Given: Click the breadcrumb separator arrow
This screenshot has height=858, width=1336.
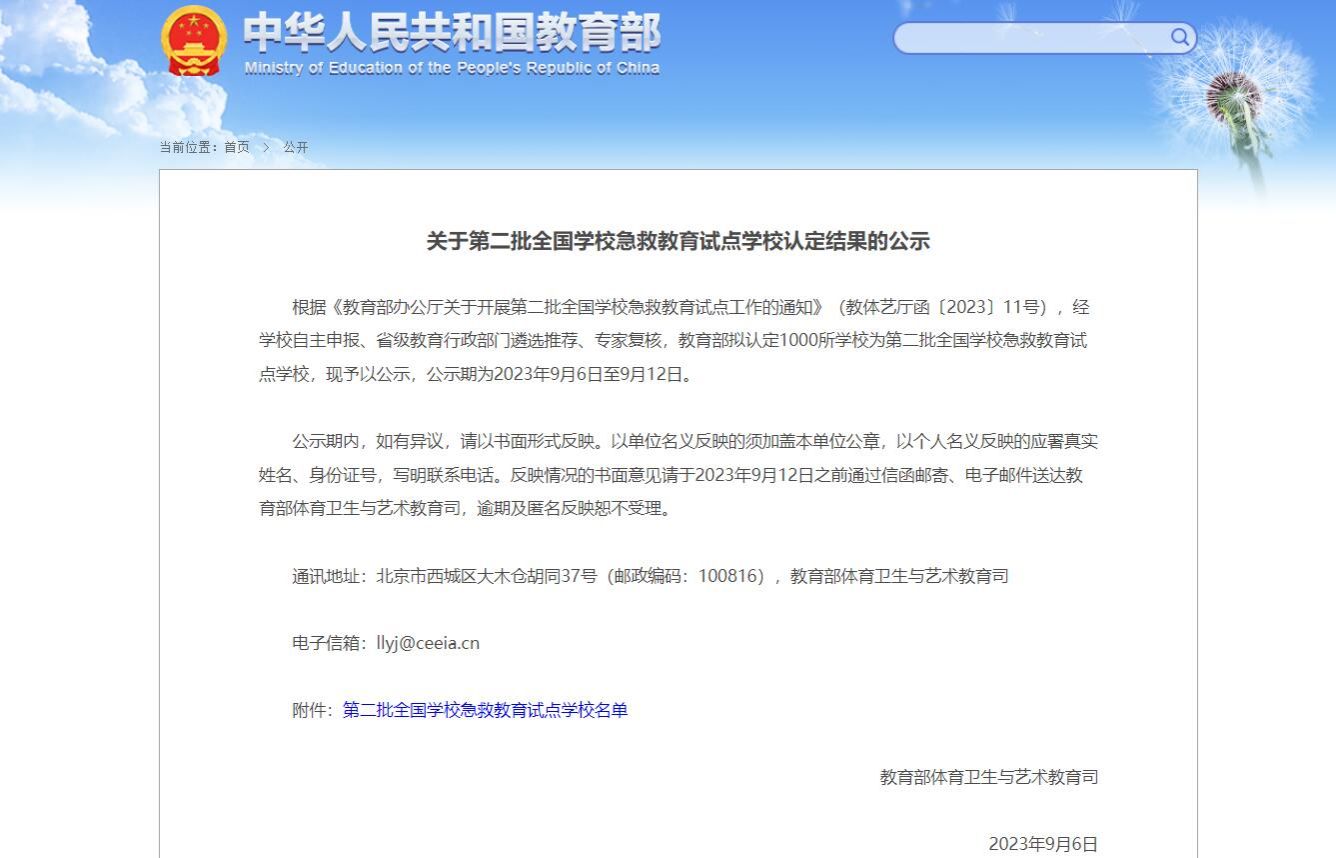Looking at the screenshot, I should coord(267,147).
